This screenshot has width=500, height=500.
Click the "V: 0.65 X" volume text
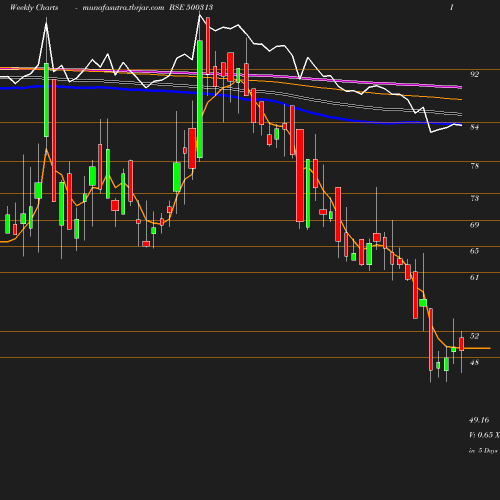pyautogui.click(x=484, y=435)
